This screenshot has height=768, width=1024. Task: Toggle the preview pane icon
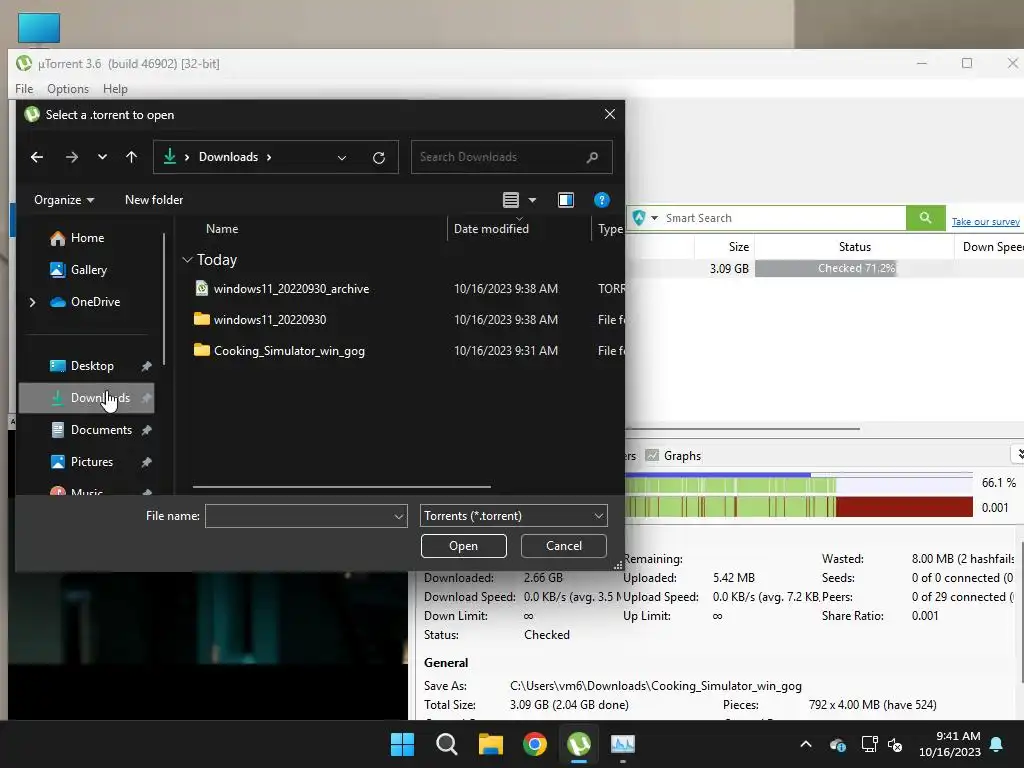pyautogui.click(x=566, y=200)
